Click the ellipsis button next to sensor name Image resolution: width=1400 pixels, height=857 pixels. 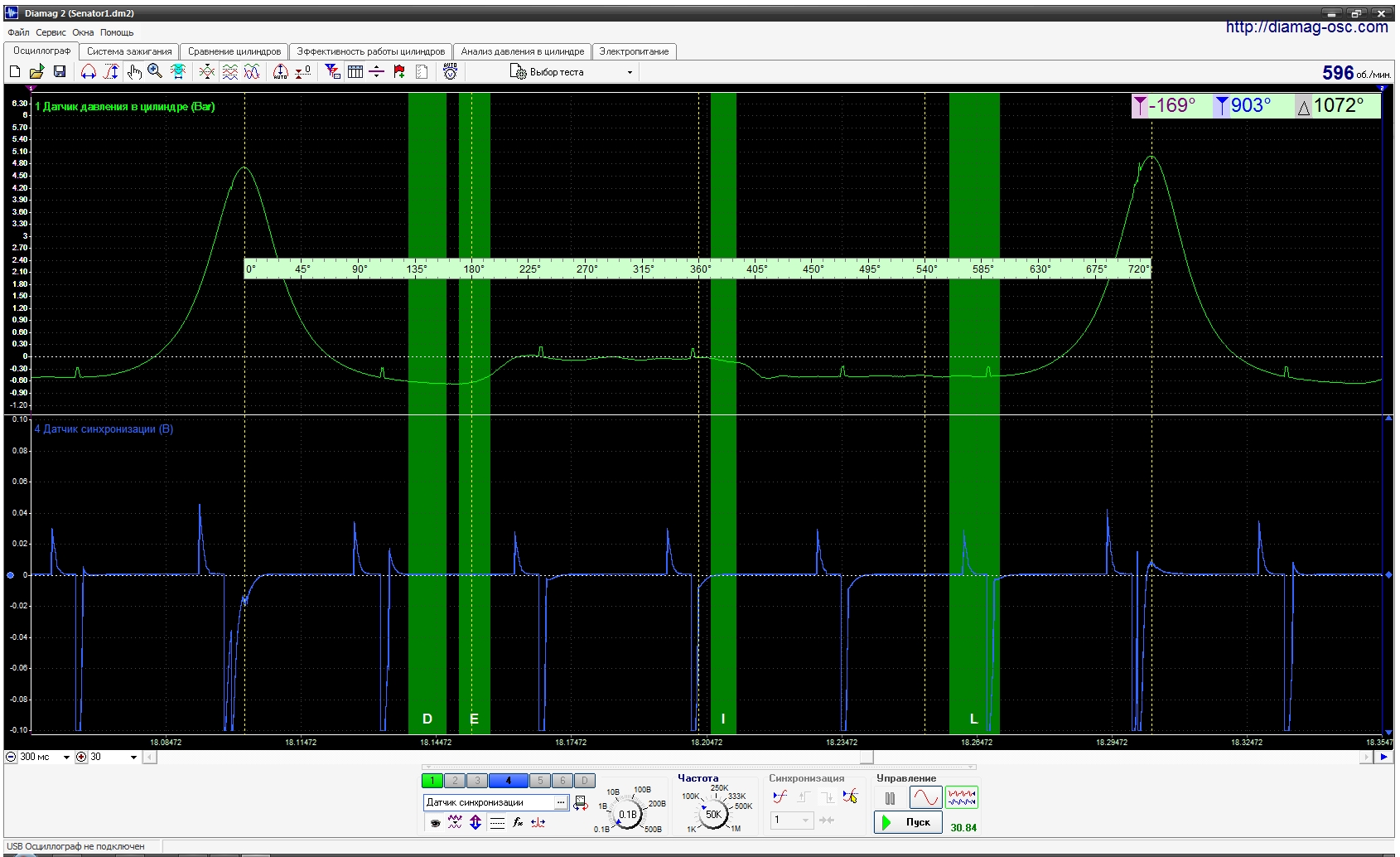562,802
